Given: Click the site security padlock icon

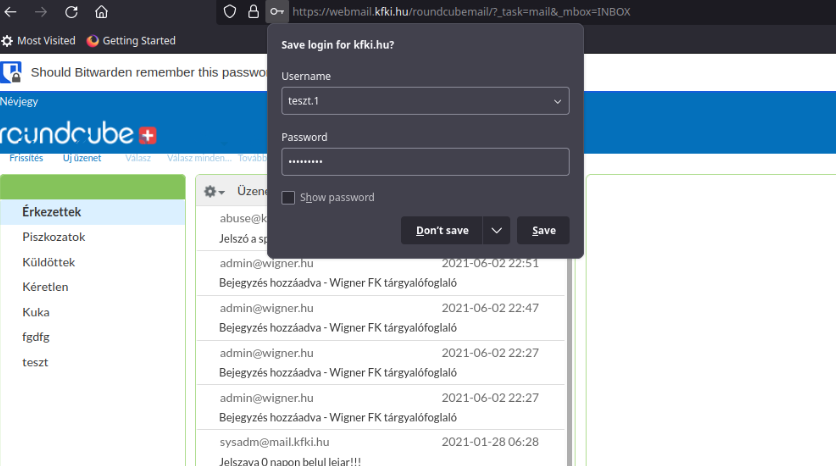Looking at the screenshot, I should click(253, 12).
